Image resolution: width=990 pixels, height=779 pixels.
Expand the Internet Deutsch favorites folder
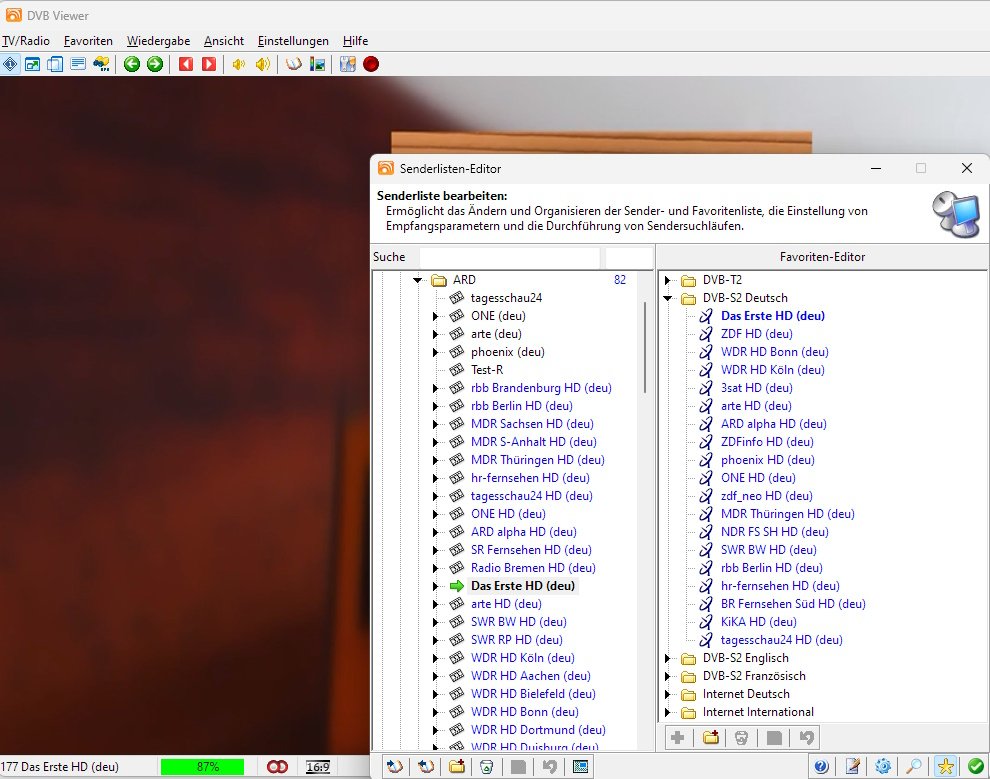pyautogui.click(x=668, y=694)
